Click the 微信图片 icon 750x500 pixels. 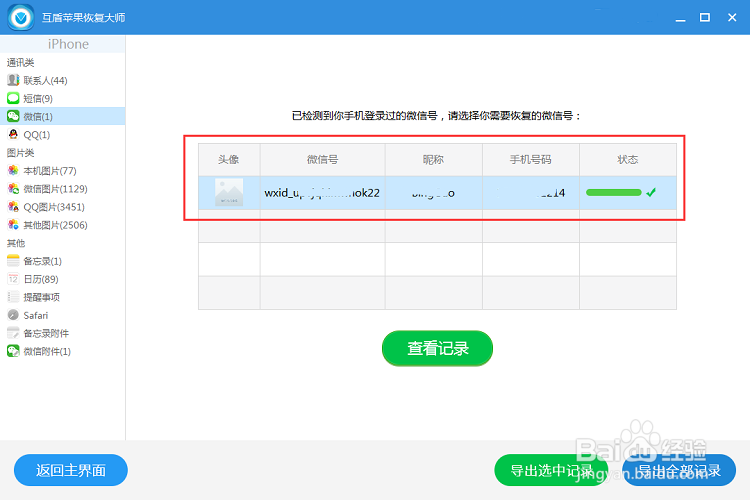(x=13, y=189)
